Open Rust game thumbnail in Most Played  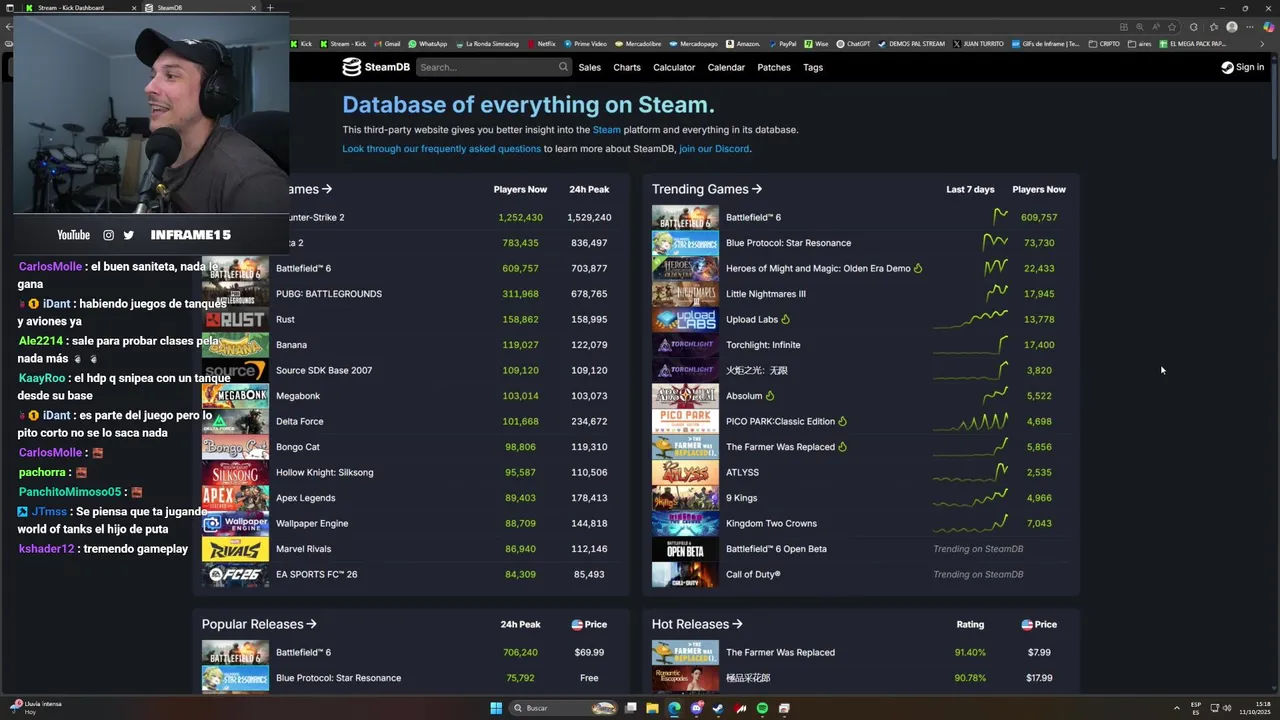pyautogui.click(x=235, y=319)
